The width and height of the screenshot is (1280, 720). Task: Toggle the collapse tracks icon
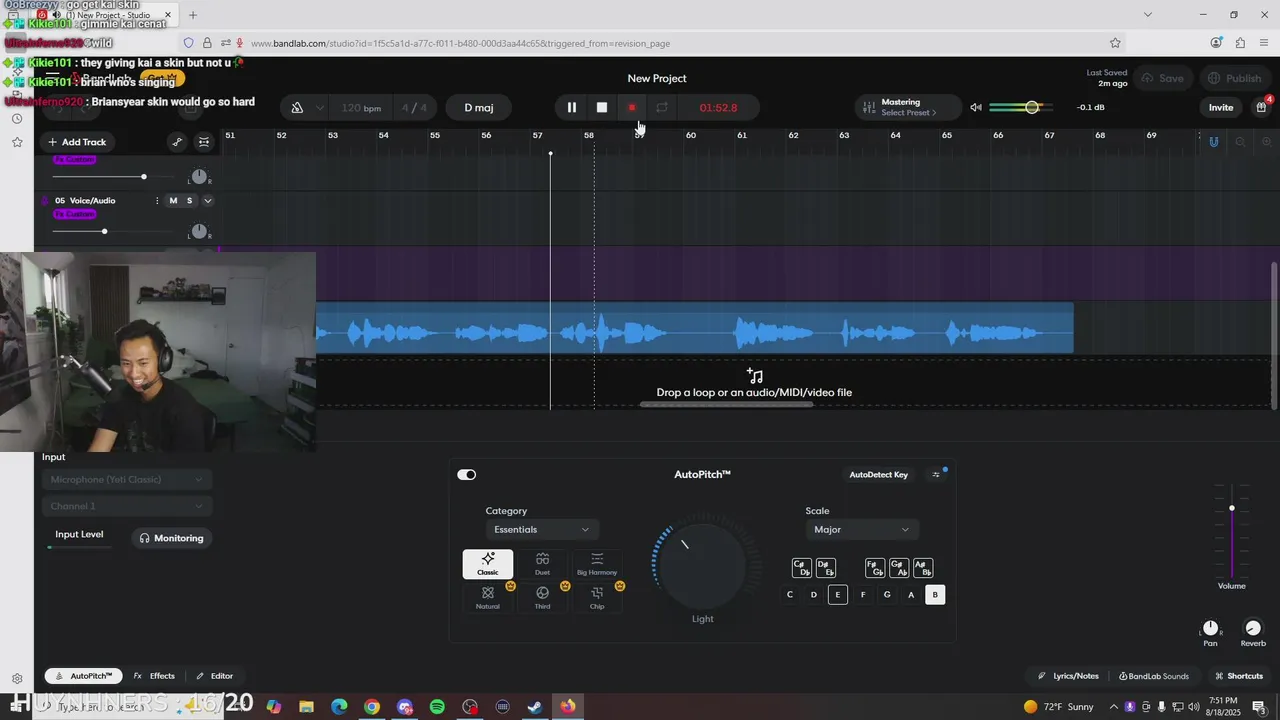pos(204,142)
